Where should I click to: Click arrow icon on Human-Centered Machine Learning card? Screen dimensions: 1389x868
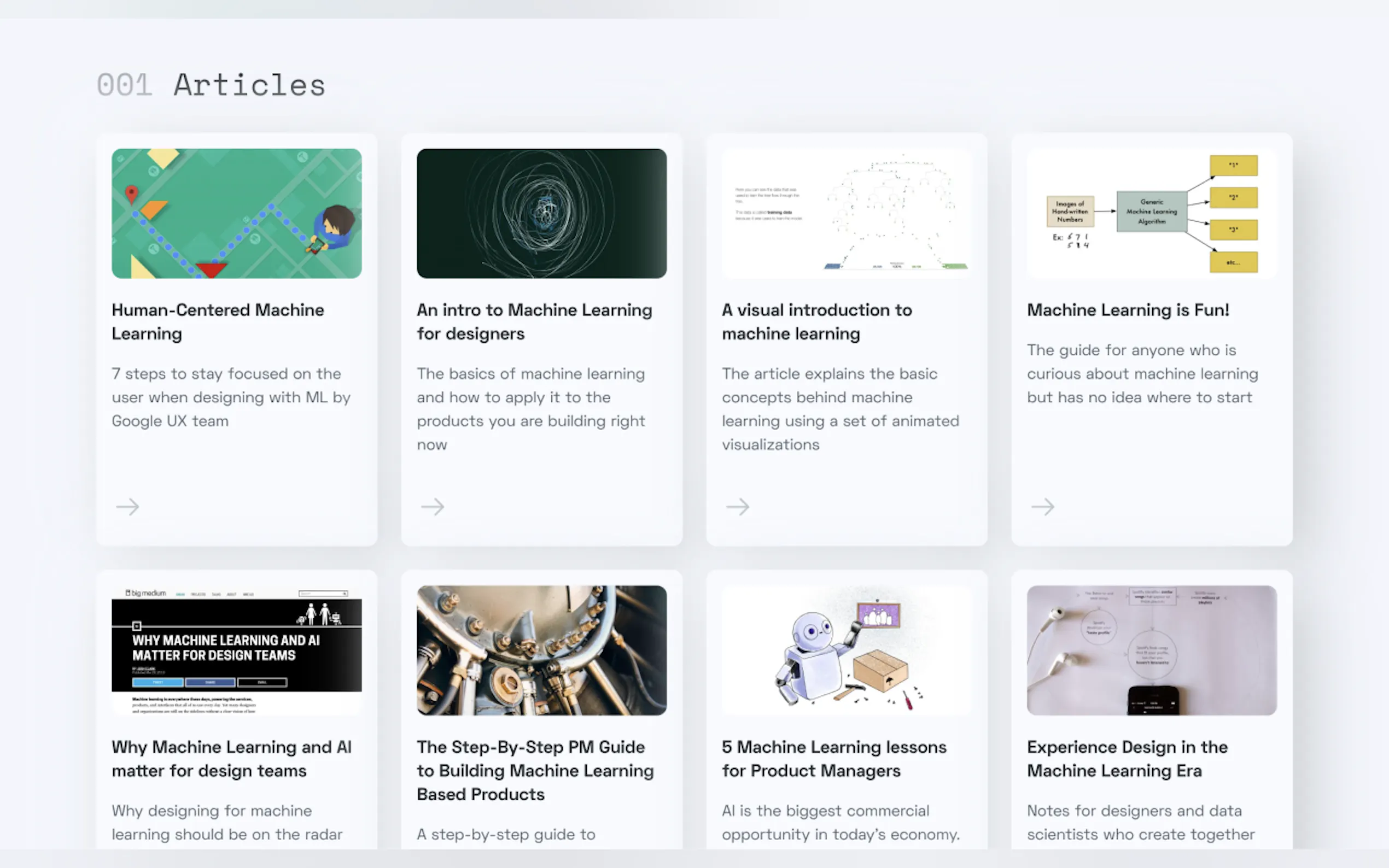[x=127, y=506]
